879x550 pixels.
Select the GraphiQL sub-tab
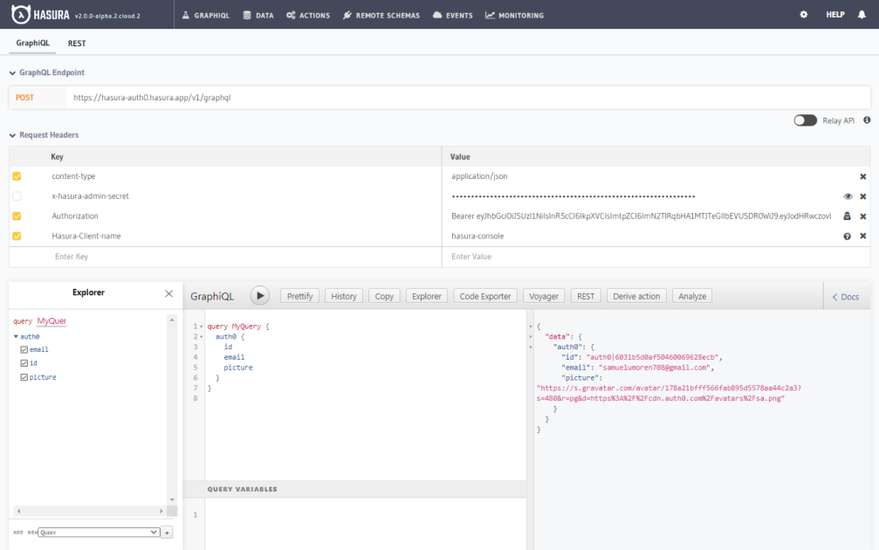click(33, 43)
